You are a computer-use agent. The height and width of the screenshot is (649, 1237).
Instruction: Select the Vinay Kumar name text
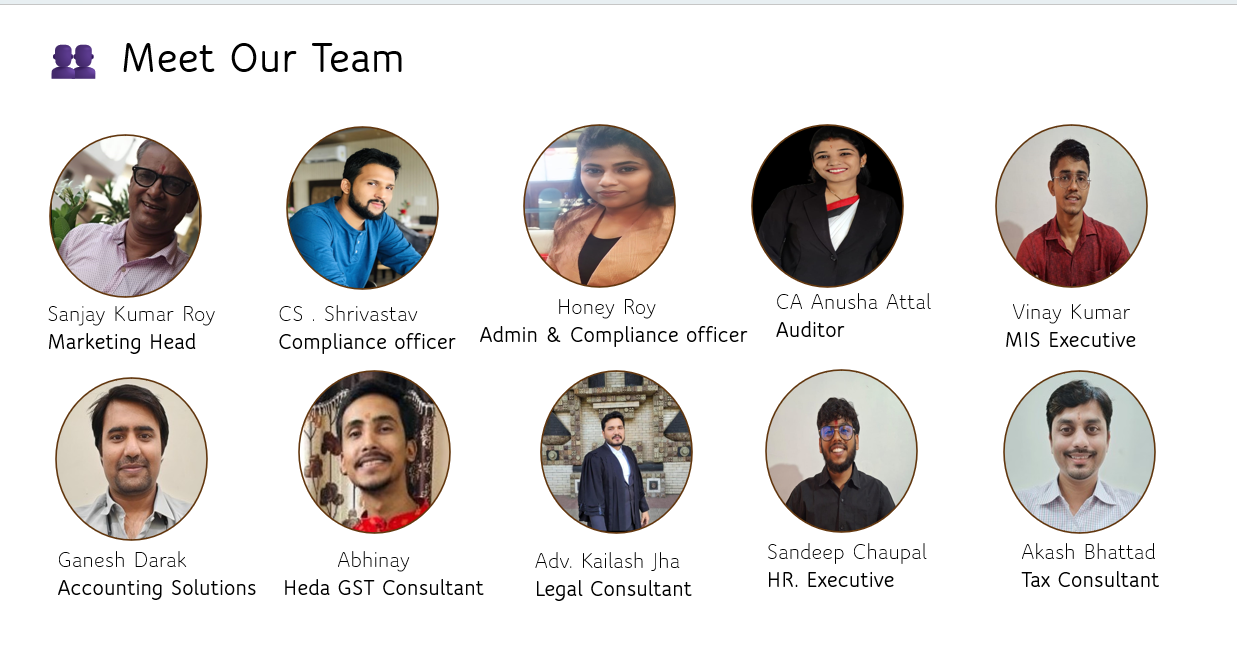pos(1071,313)
